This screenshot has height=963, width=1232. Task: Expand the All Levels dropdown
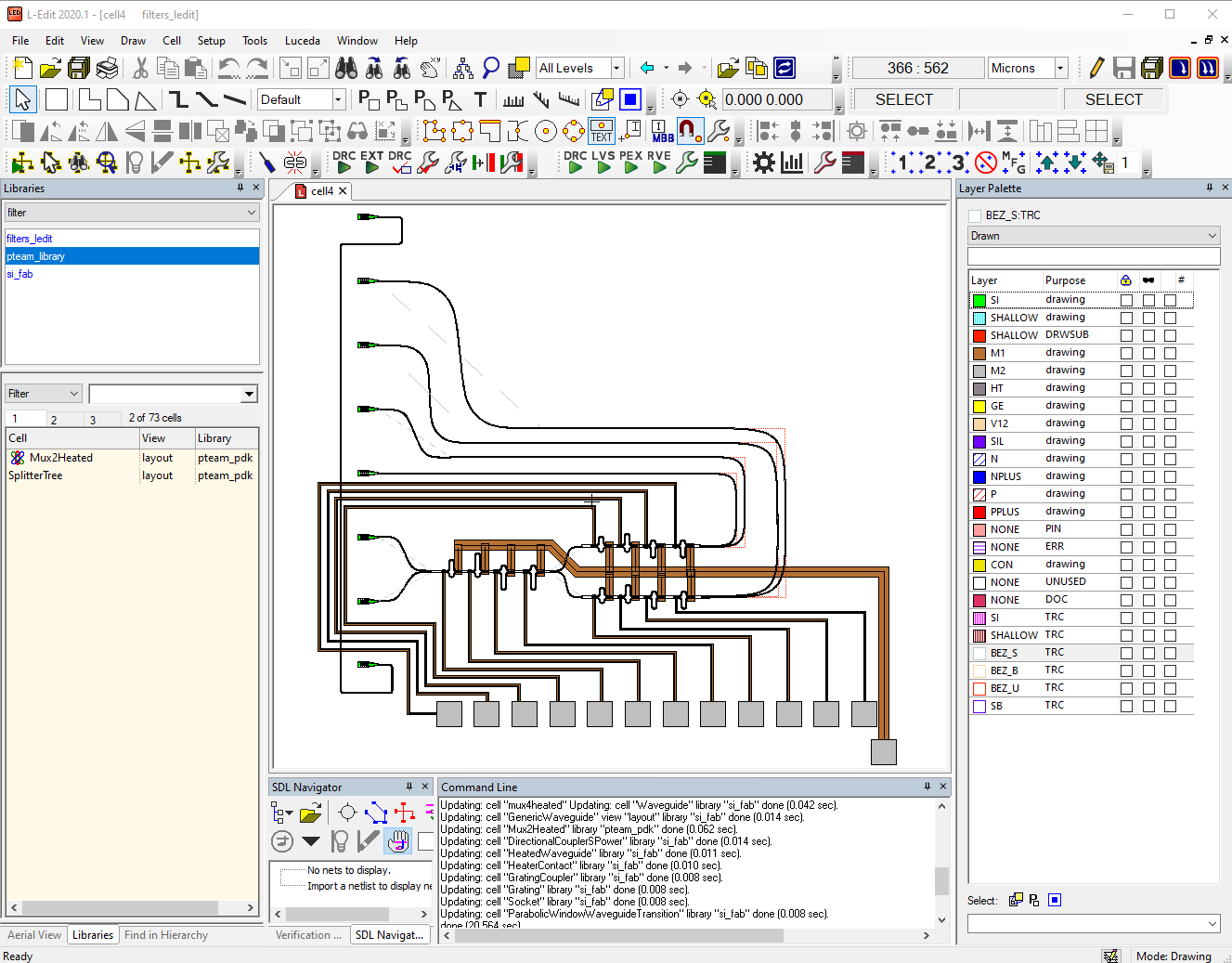[x=616, y=68]
